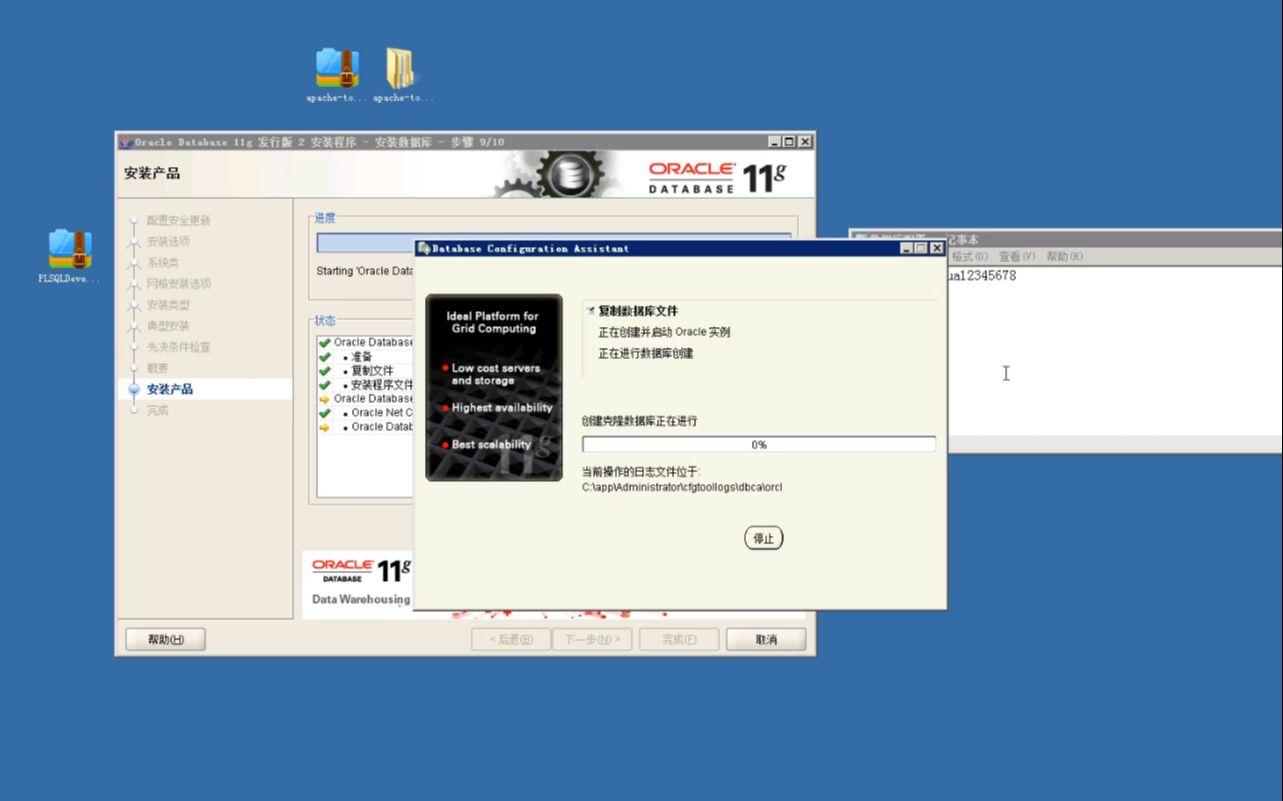
Task: Select the 先决条件检查 step in sidebar
Action: 178,347
